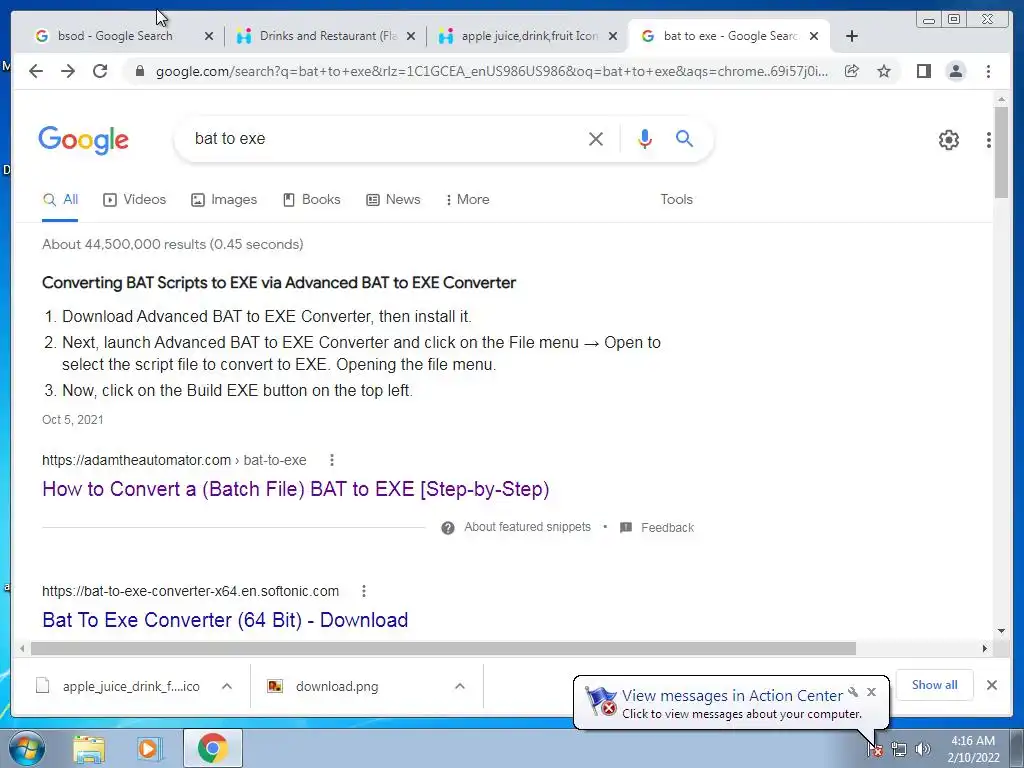Image resolution: width=1024 pixels, height=768 pixels.
Task: Open the download.png downloaded file
Action: click(x=336, y=686)
